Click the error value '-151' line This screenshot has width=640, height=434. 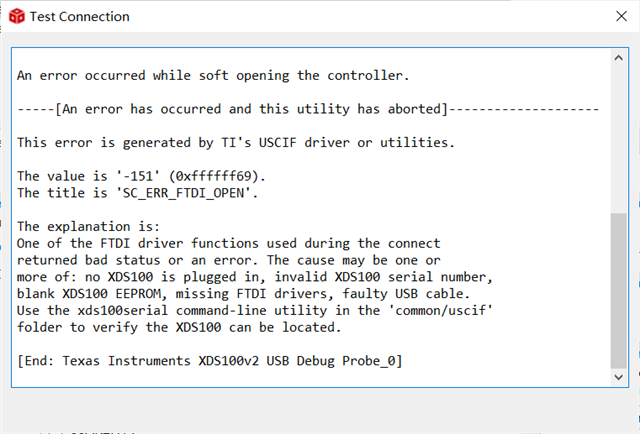[x=140, y=176]
